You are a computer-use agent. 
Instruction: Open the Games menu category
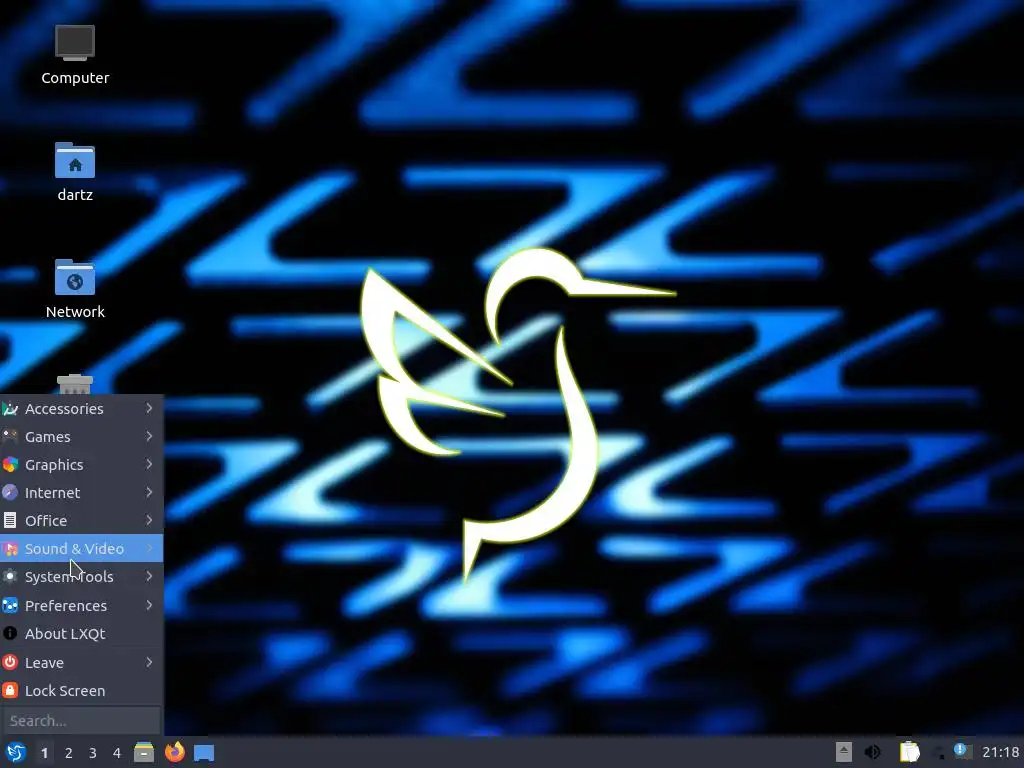click(x=82, y=436)
